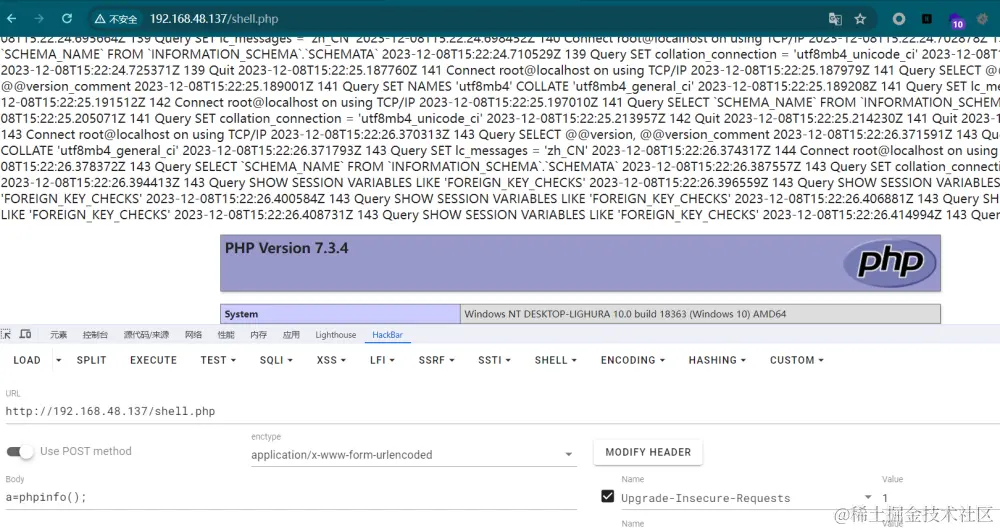Open the Google Translate page icon
The height and width of the screenshot is (531, 1000).
pyautogui.click(x=835, y=19)
